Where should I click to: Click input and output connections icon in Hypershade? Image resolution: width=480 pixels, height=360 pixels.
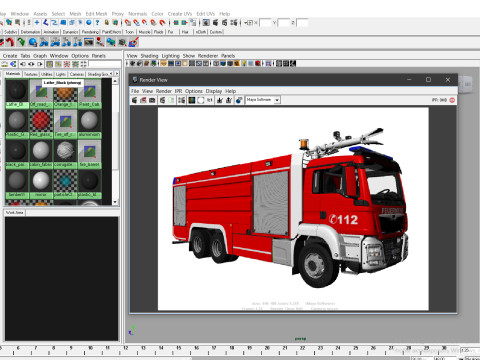(x=31, y=64)
